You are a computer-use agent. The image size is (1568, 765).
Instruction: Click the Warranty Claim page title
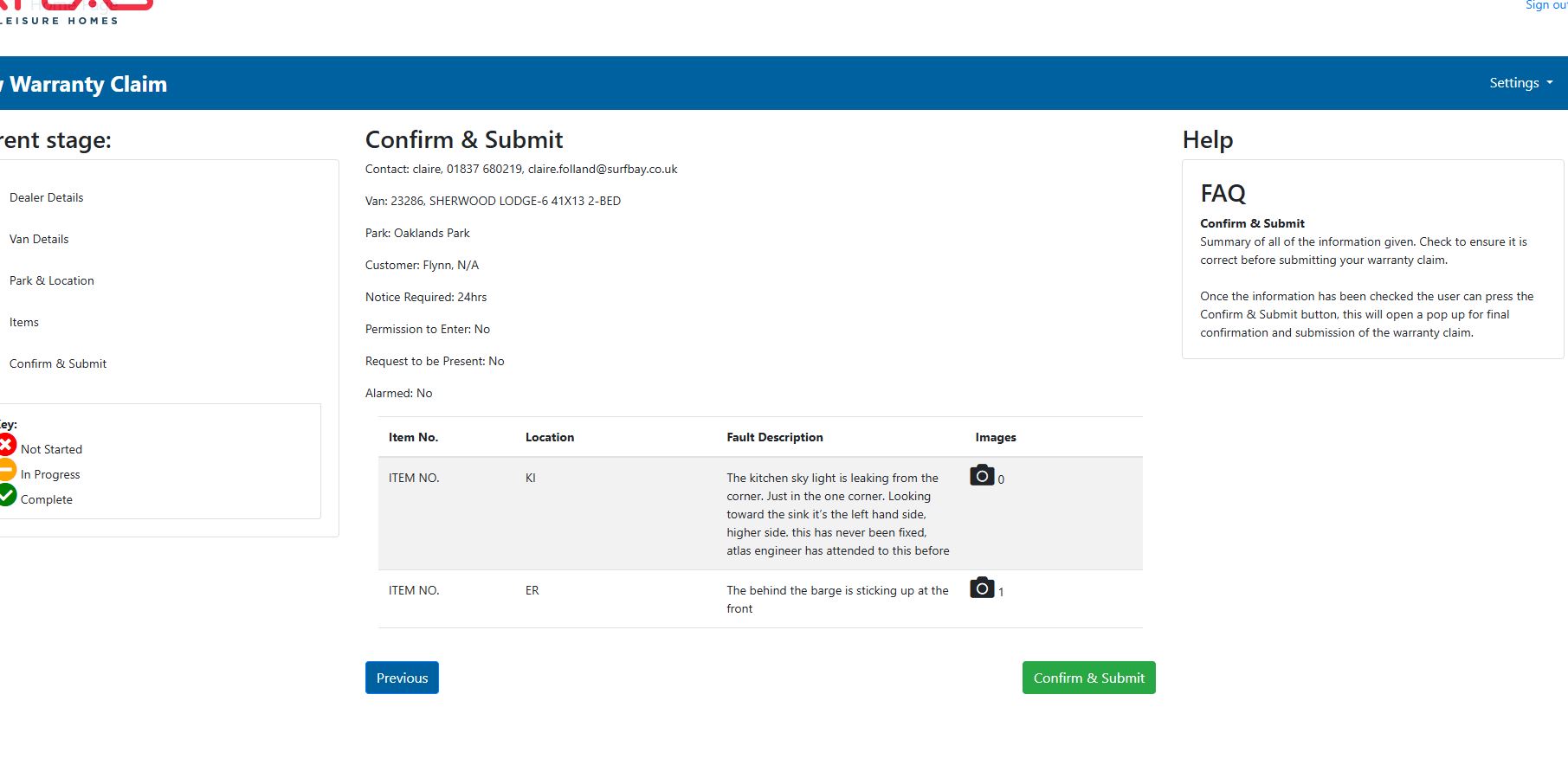pos(87,84)
